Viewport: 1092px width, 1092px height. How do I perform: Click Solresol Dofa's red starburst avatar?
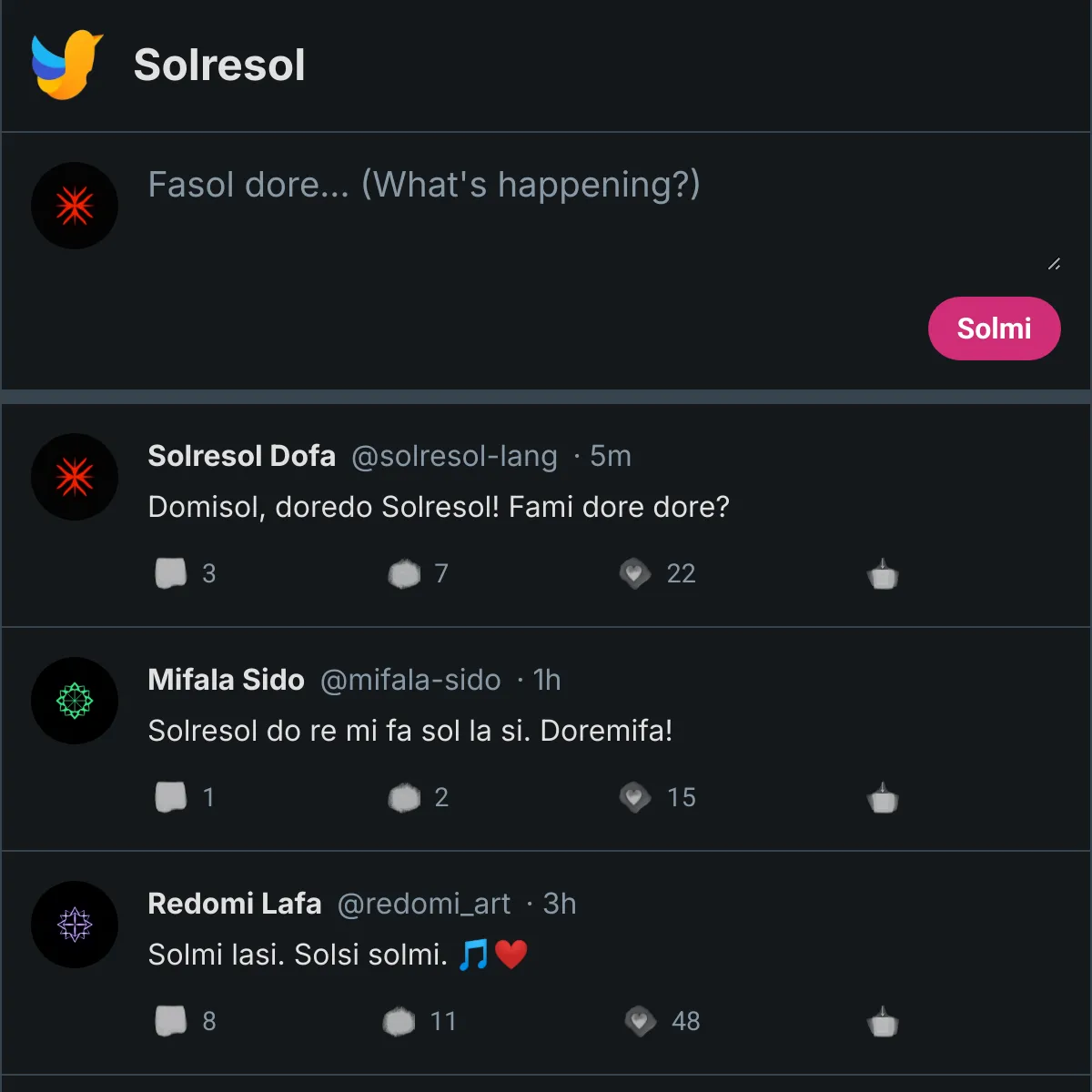tap(75, 477)
